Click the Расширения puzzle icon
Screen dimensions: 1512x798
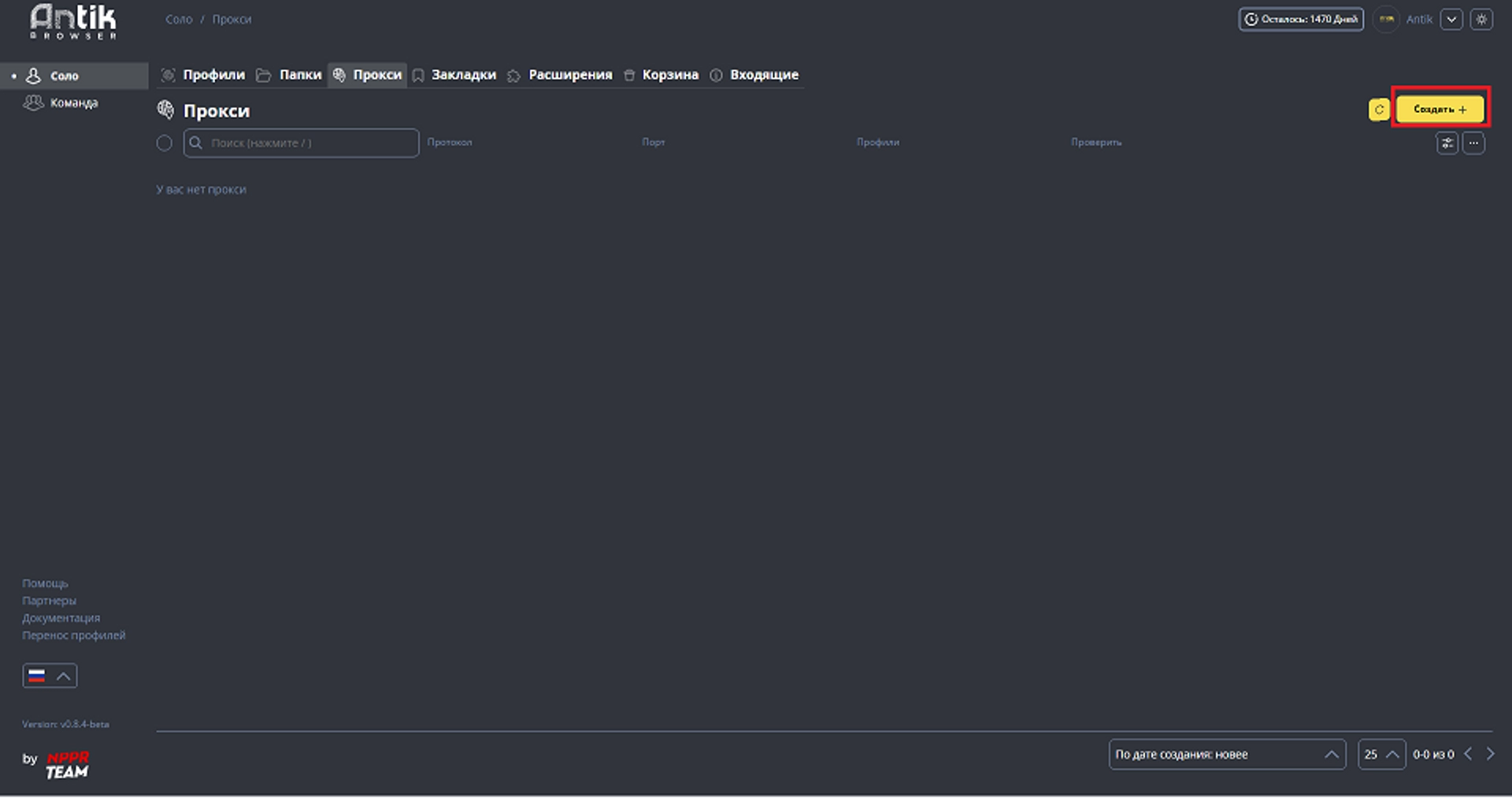coord(514,75)
